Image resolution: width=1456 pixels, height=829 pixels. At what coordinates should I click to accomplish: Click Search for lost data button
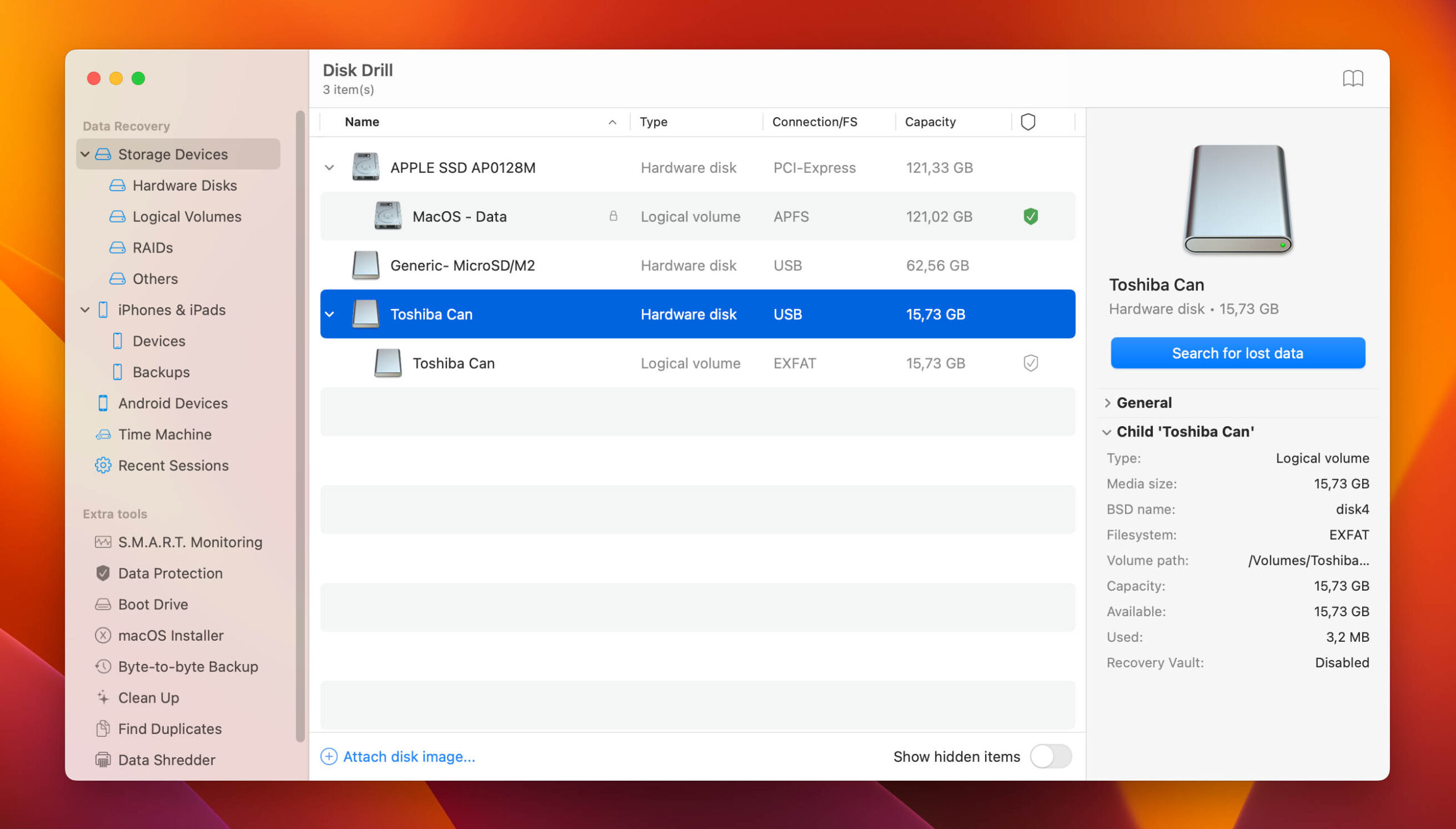(x=1238, y=353)
